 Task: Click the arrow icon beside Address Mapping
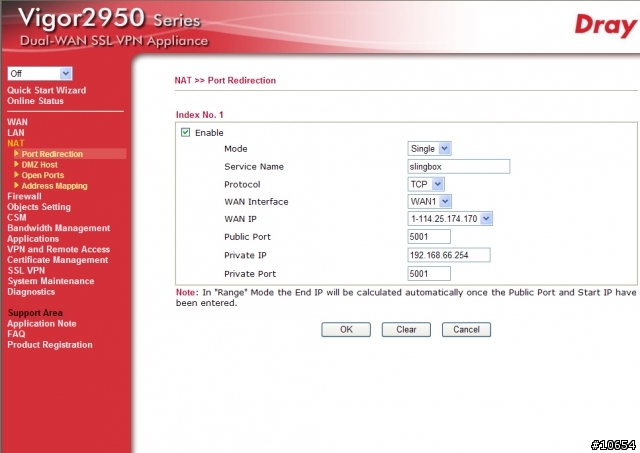tap(16, 185)
